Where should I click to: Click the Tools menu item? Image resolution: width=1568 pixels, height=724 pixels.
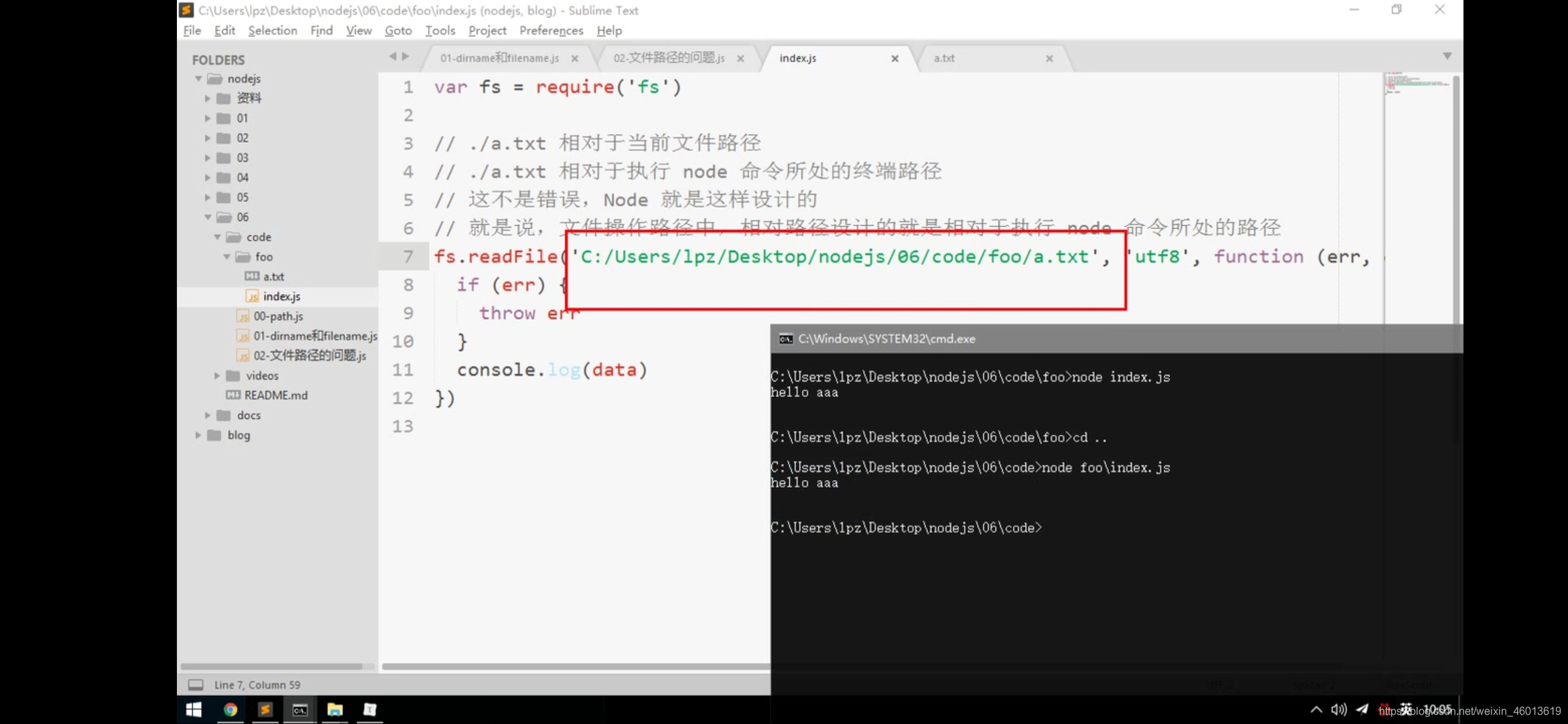(440, 30)
